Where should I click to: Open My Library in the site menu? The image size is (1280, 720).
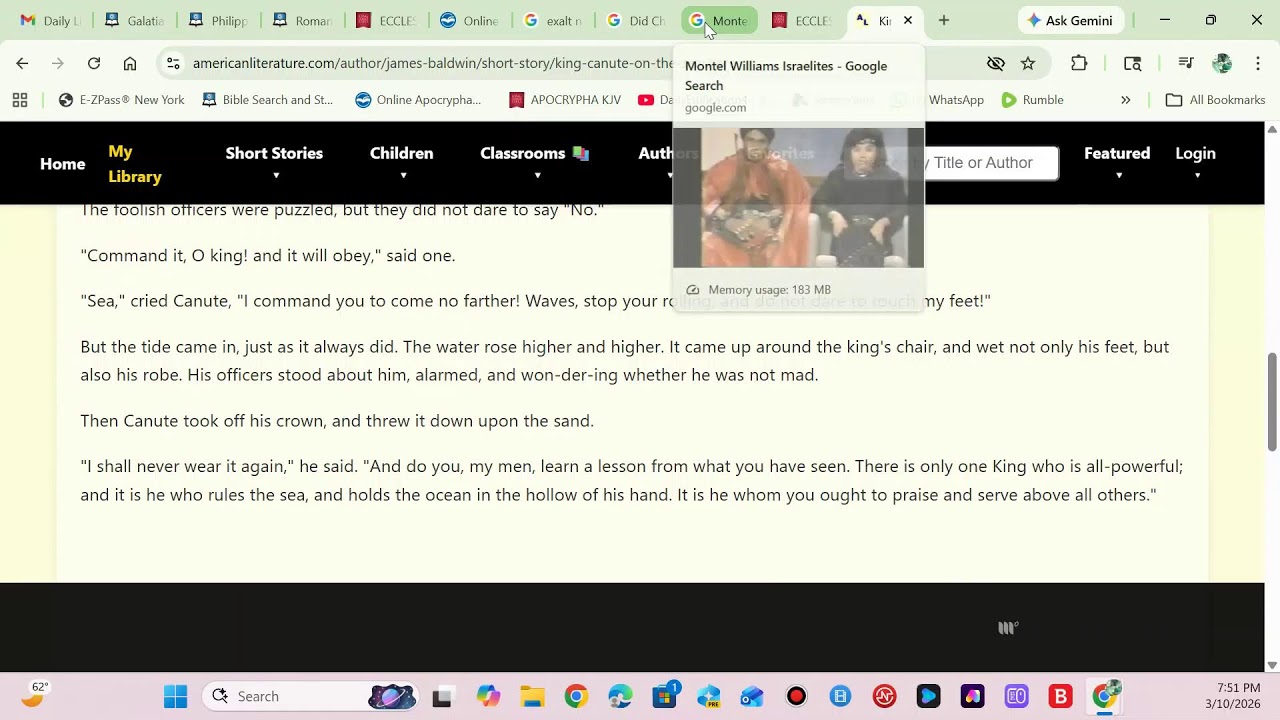135,164
